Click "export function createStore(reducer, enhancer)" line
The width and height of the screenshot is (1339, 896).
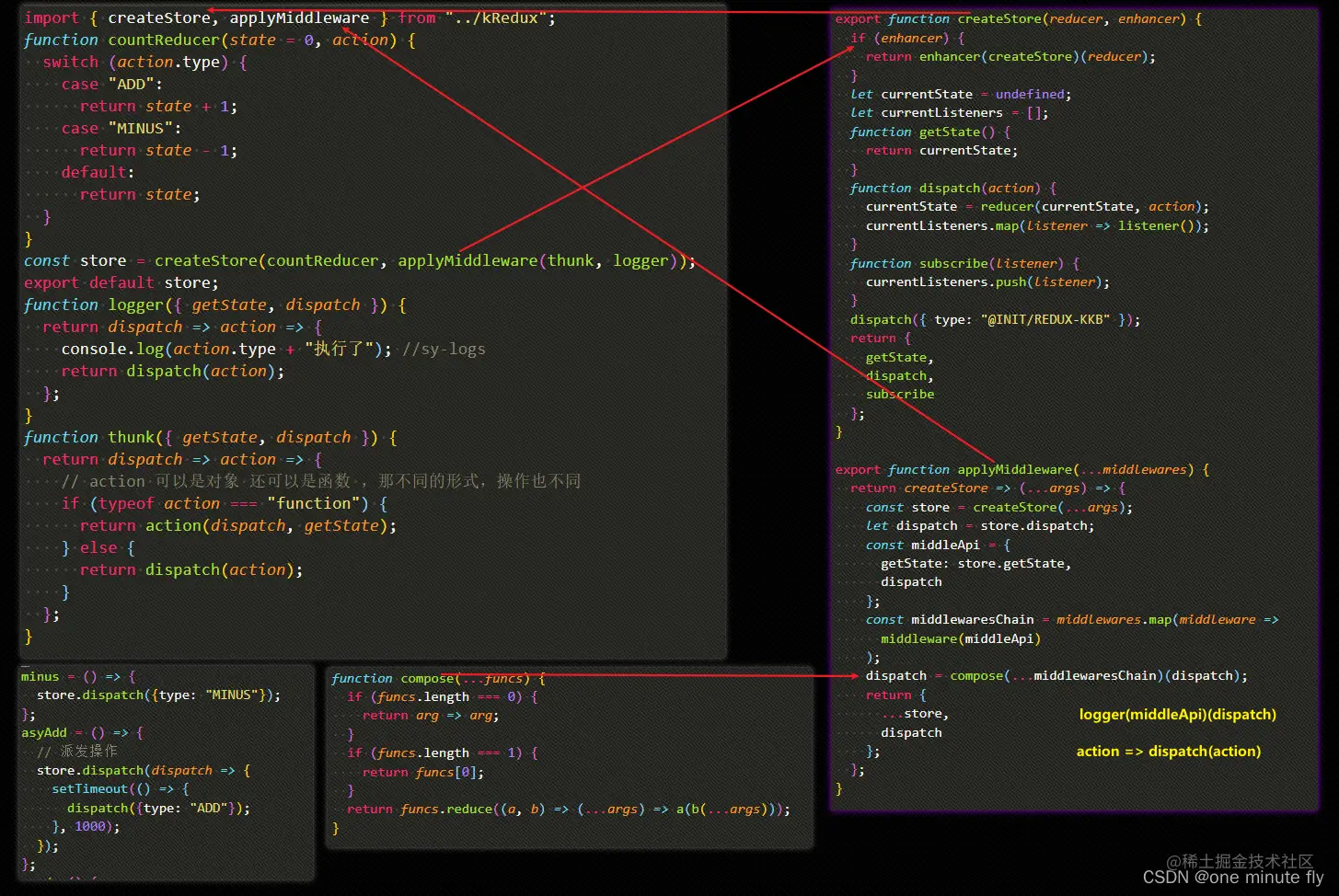[1019, 18]
